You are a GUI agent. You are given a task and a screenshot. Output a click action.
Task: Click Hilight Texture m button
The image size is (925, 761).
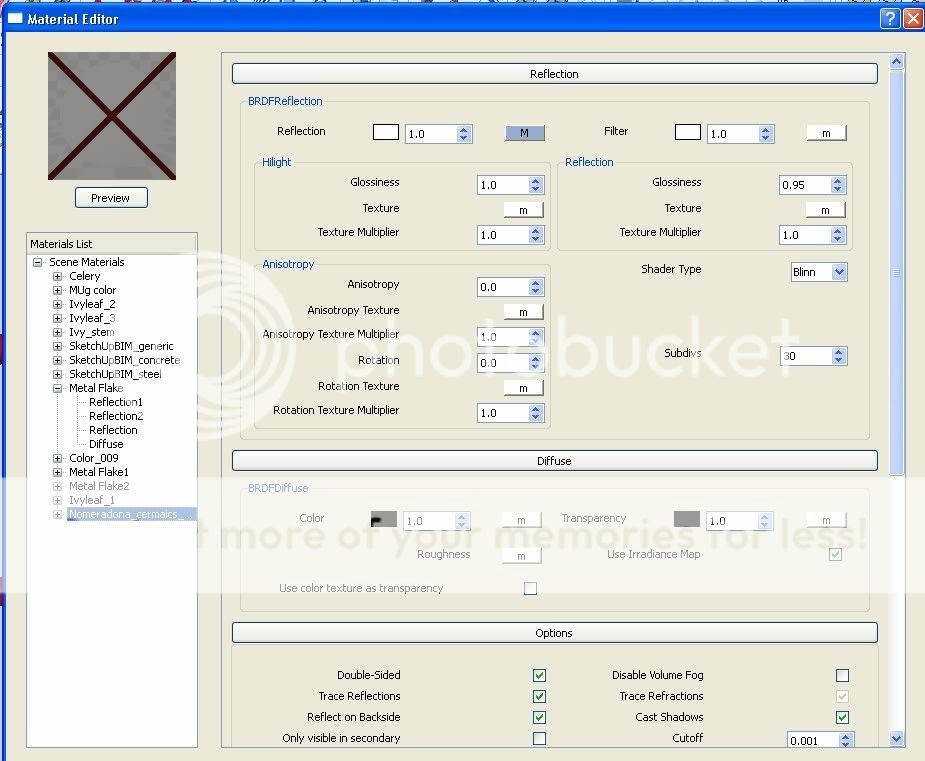(x=523, y=210)
